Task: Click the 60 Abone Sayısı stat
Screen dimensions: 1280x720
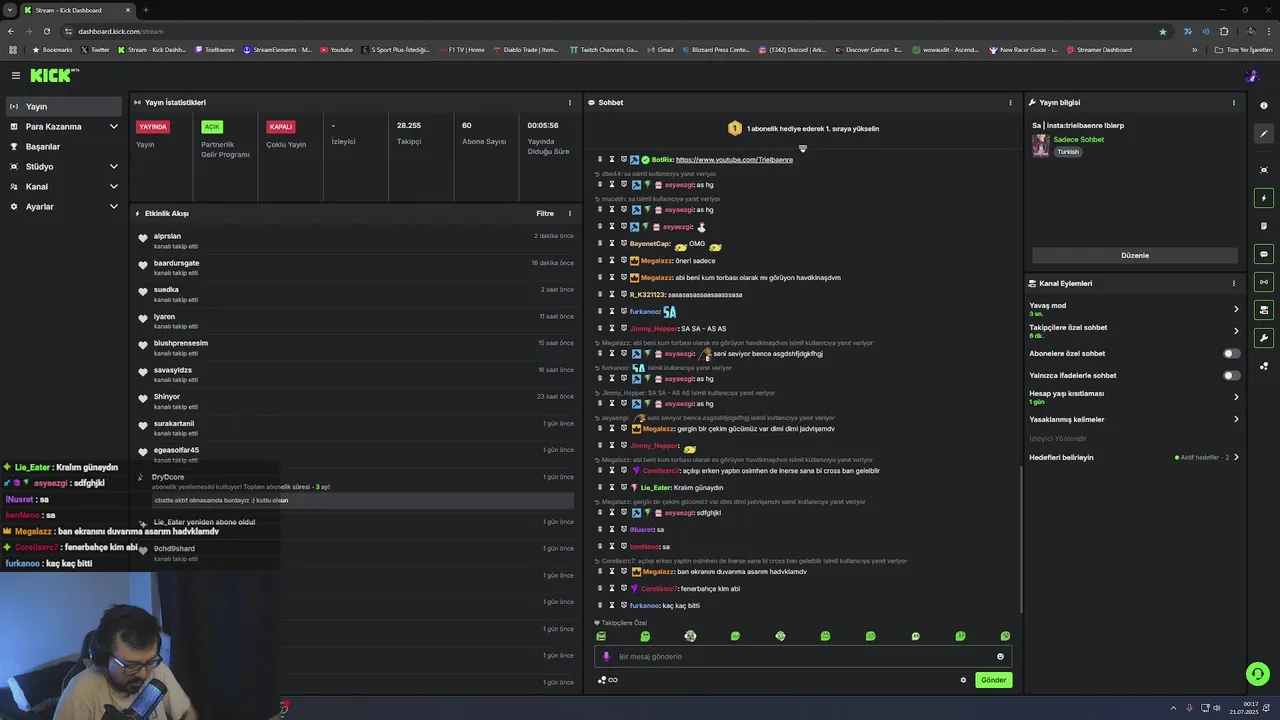Action: (x=484, y=133)
